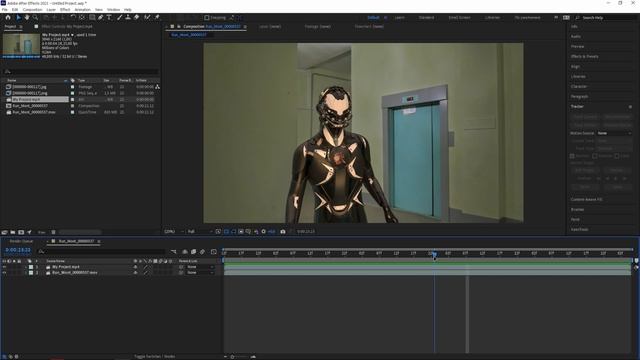Open the Project panel menu icon
Screen dimensions: 640x360
coord(21,27)
